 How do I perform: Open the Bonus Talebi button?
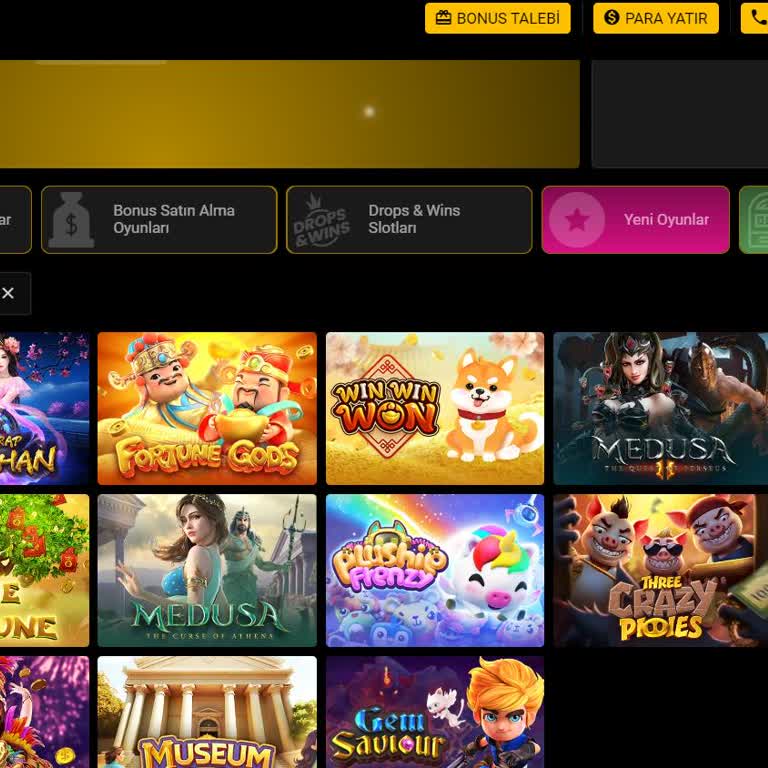click(498, 18)
